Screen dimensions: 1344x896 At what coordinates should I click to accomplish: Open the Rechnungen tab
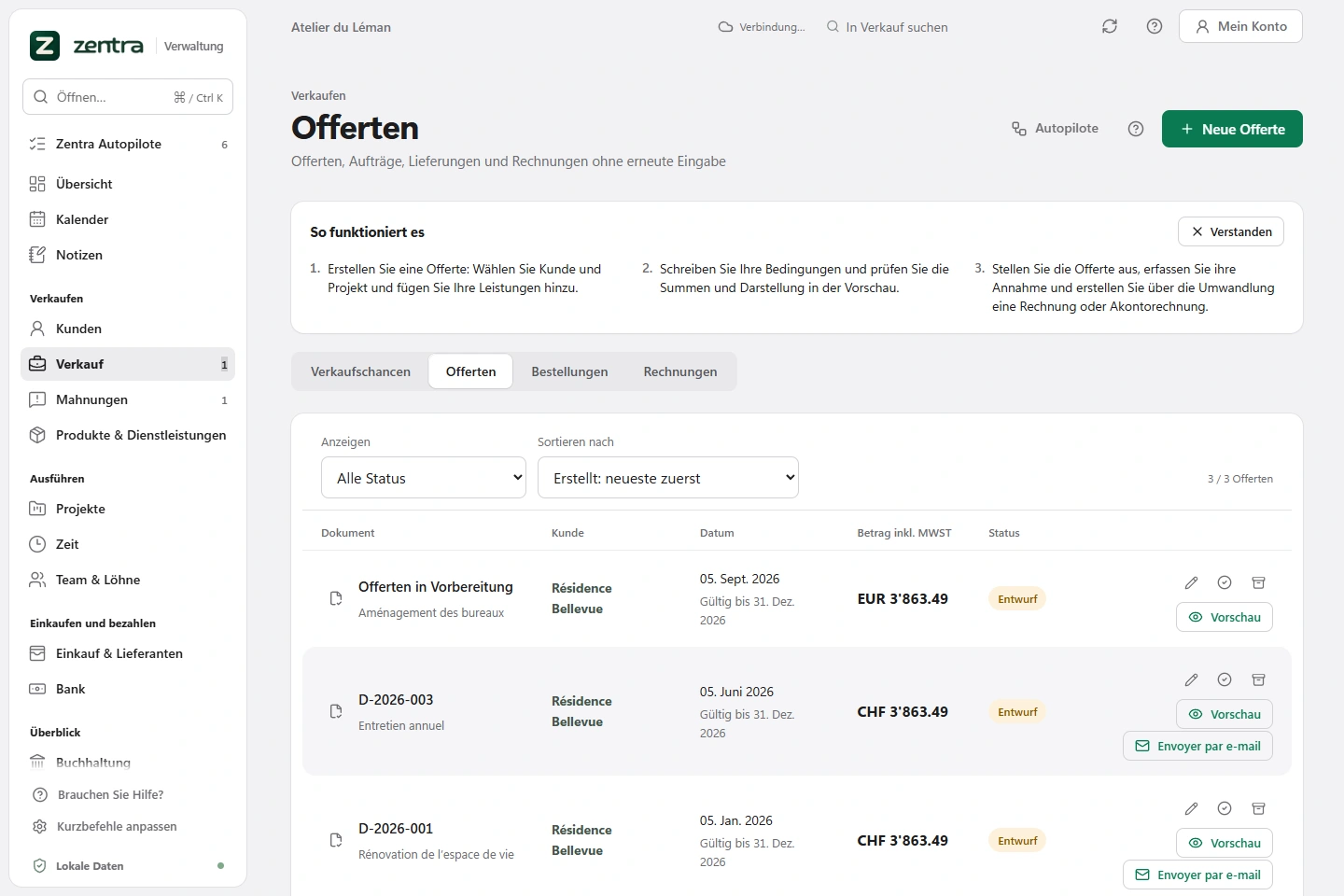coord(680,371)
